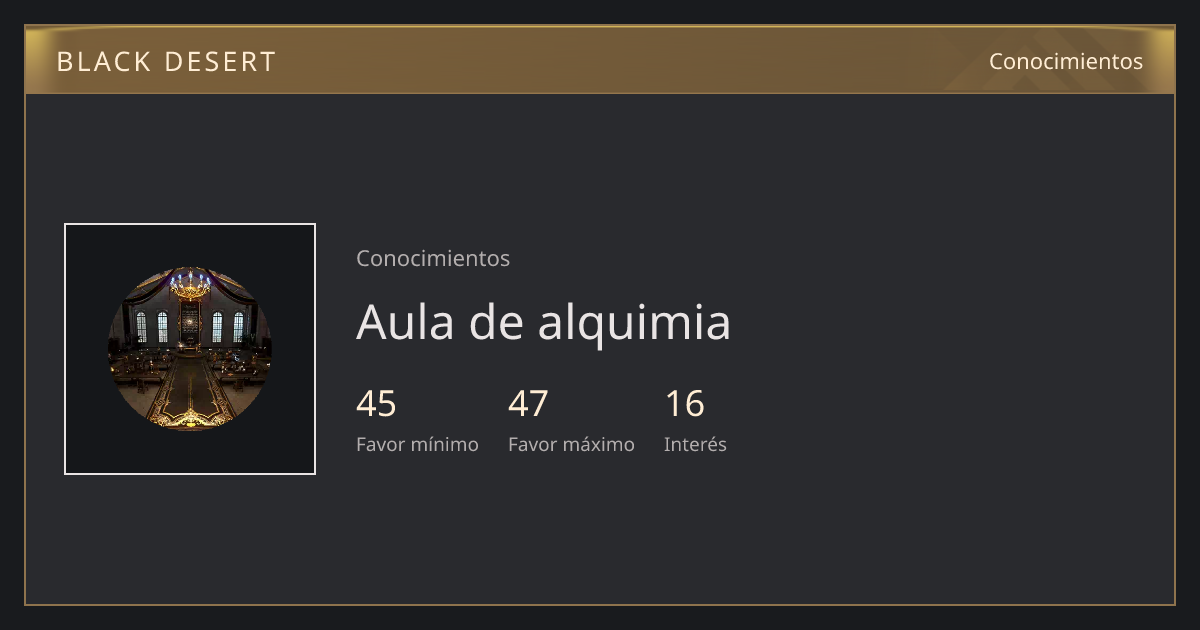
Task: Select the interest value 16
Action: click(685, 404)
